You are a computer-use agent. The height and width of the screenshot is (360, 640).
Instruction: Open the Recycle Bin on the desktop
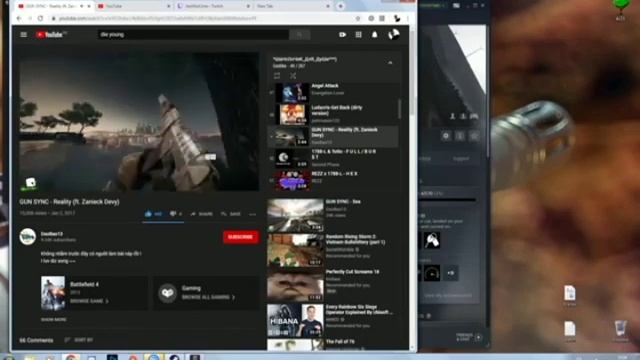620,330
